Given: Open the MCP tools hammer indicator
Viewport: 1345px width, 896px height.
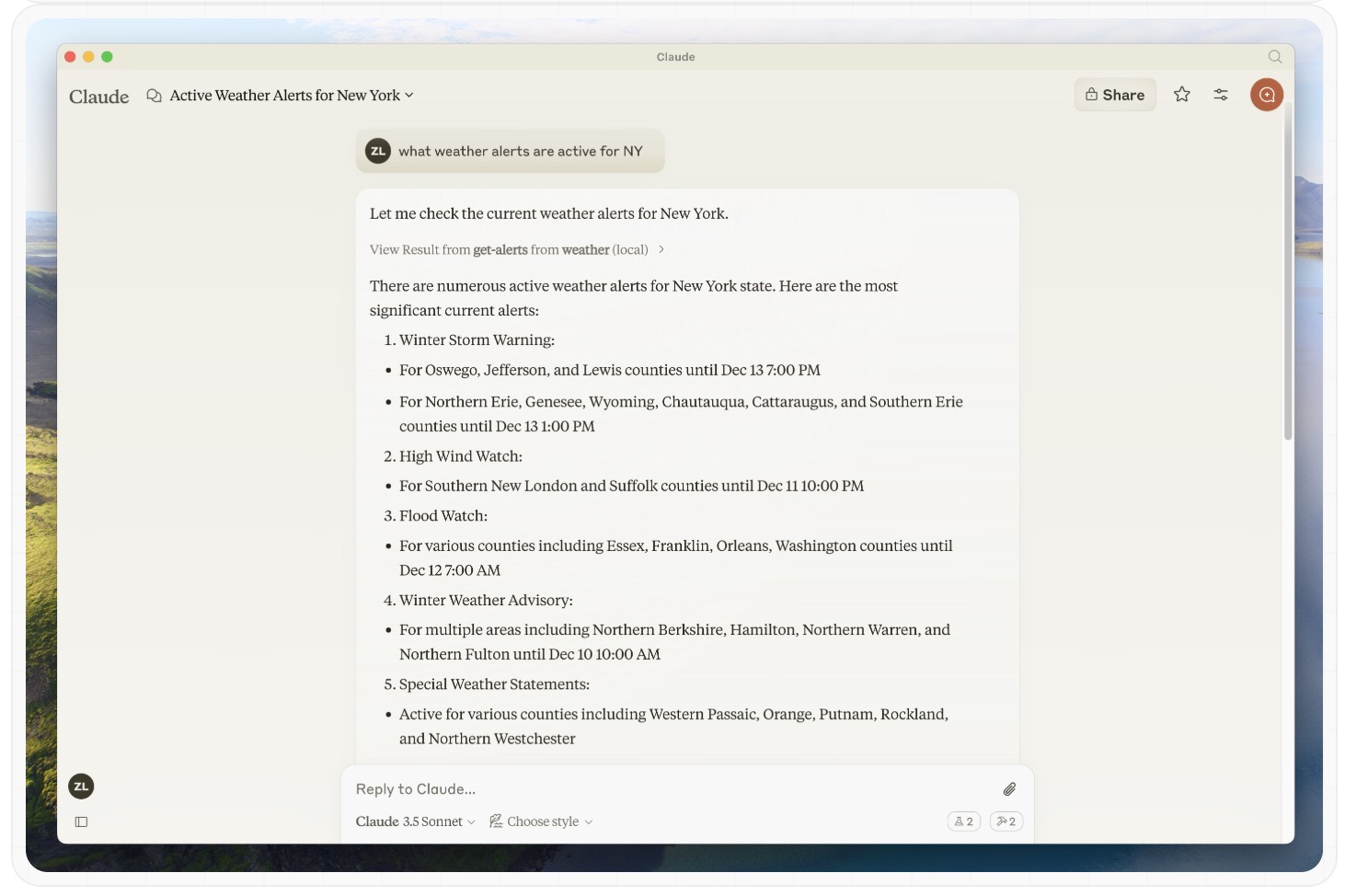Looking at the screenshot, I should [1006, 821].
